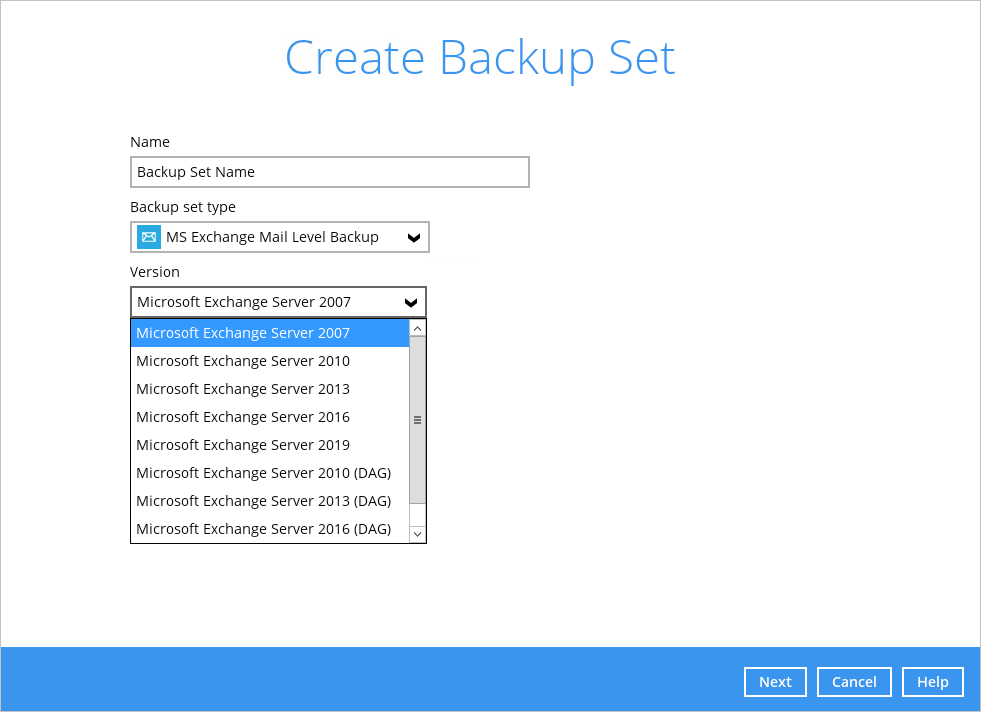Click the version list scrollbar thumb
This screenshot has height=712, width=981.
pyautogui.click(x=417, y=420)
